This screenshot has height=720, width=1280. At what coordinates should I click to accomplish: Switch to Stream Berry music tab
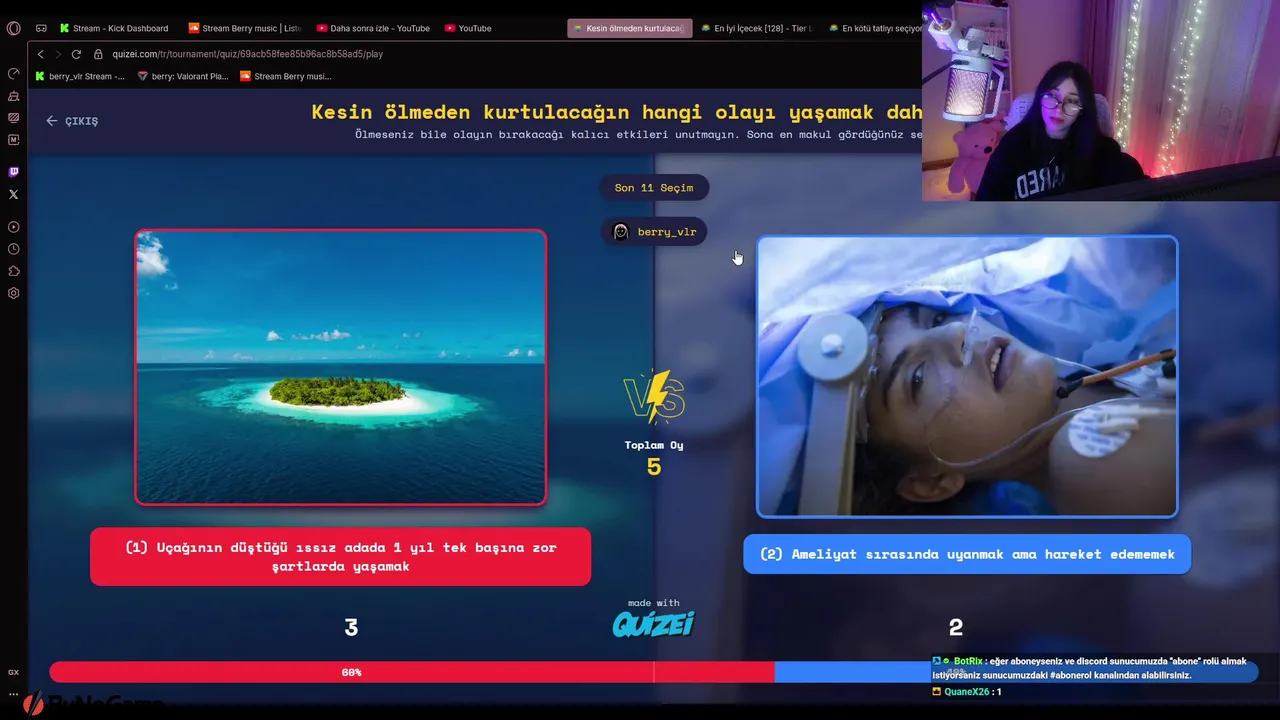[245, 28]
